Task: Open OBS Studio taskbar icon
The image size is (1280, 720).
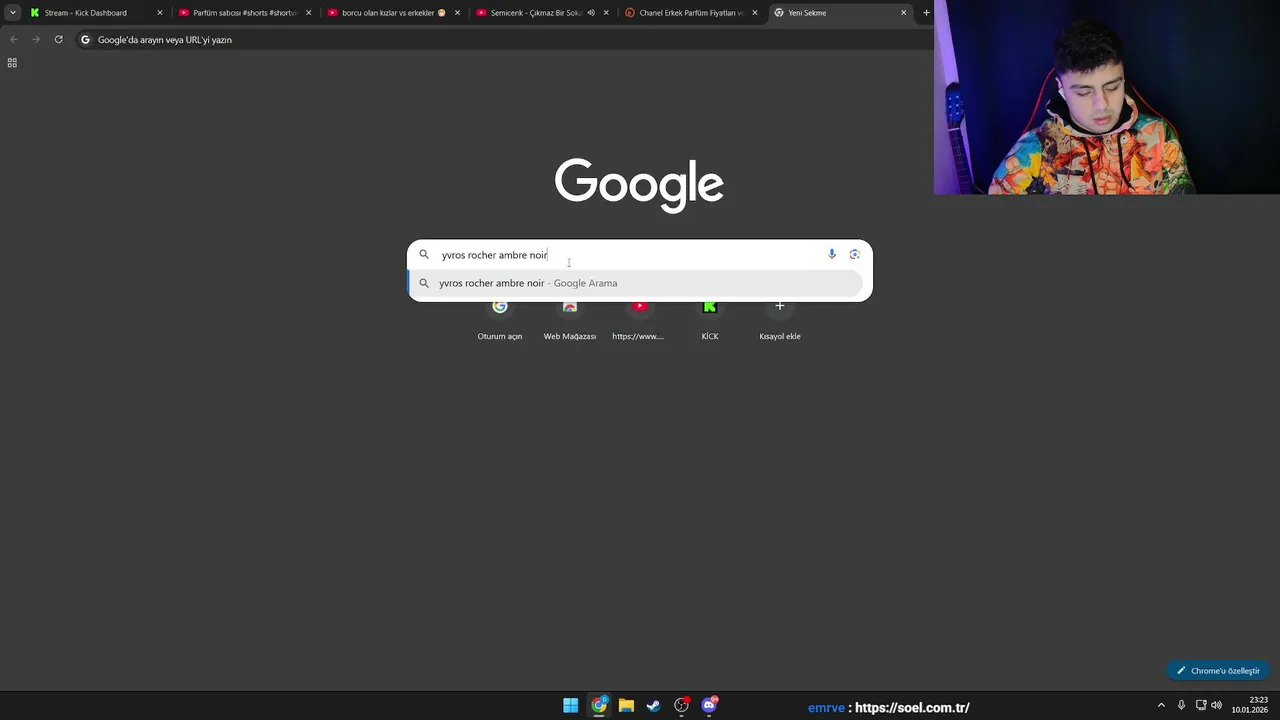Action: (682, 705)
